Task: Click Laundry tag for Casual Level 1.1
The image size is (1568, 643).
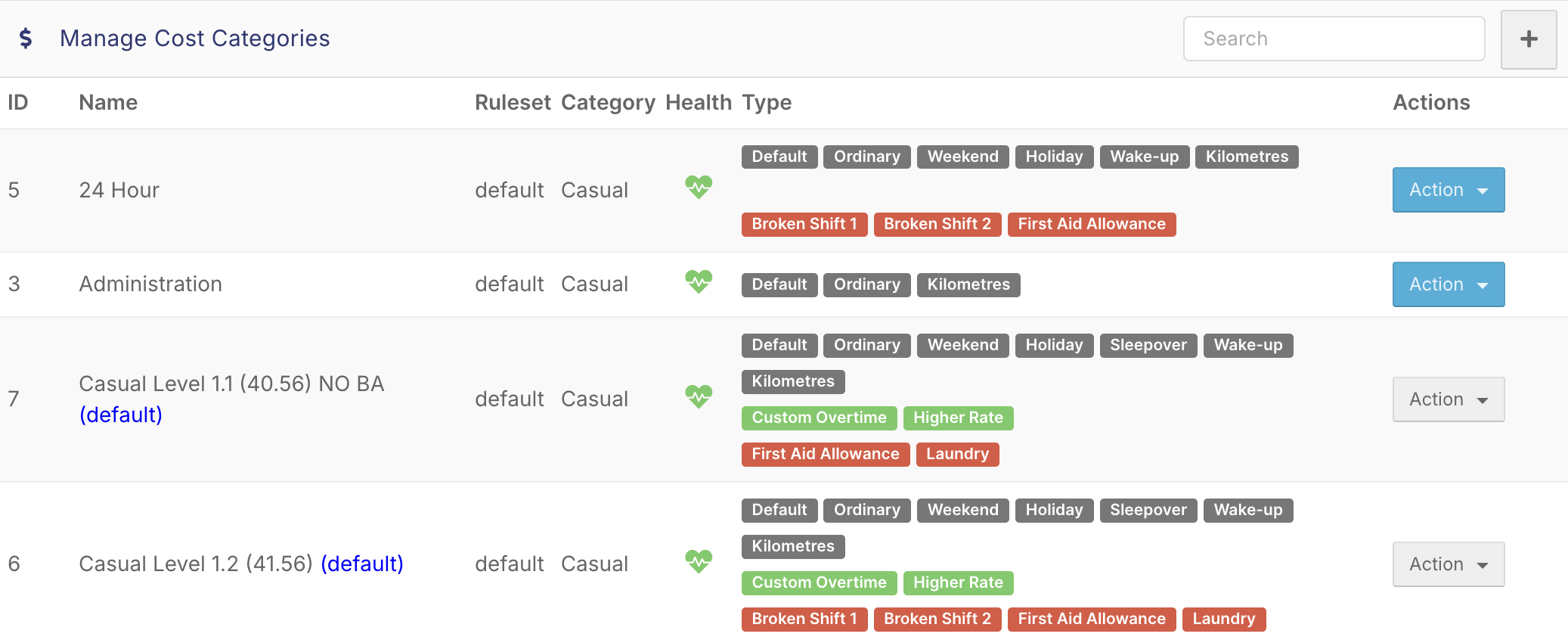Action: tap(957, 454)
